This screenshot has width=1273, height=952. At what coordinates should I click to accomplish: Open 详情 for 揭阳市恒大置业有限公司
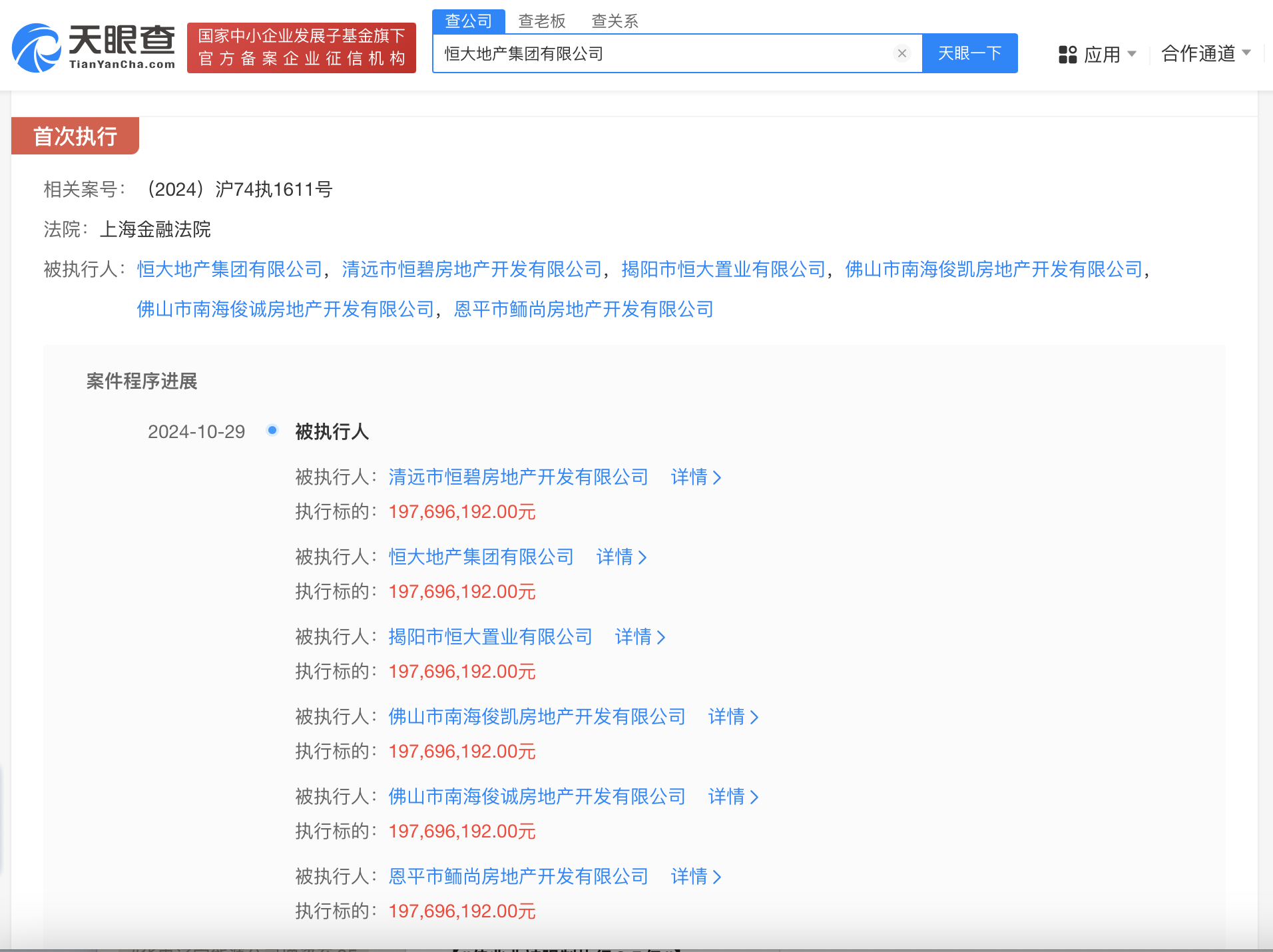pyautogui.click(x=640, y=636)
